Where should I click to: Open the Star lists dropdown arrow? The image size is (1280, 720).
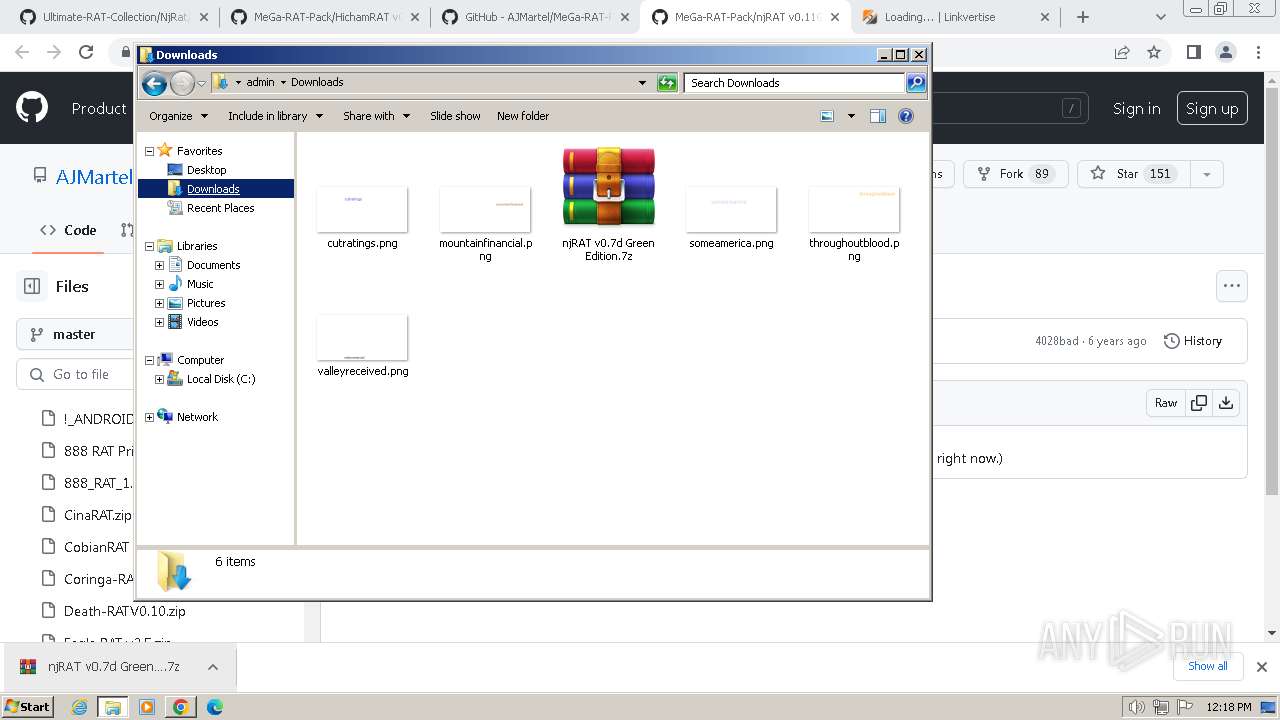(1206, 174)
